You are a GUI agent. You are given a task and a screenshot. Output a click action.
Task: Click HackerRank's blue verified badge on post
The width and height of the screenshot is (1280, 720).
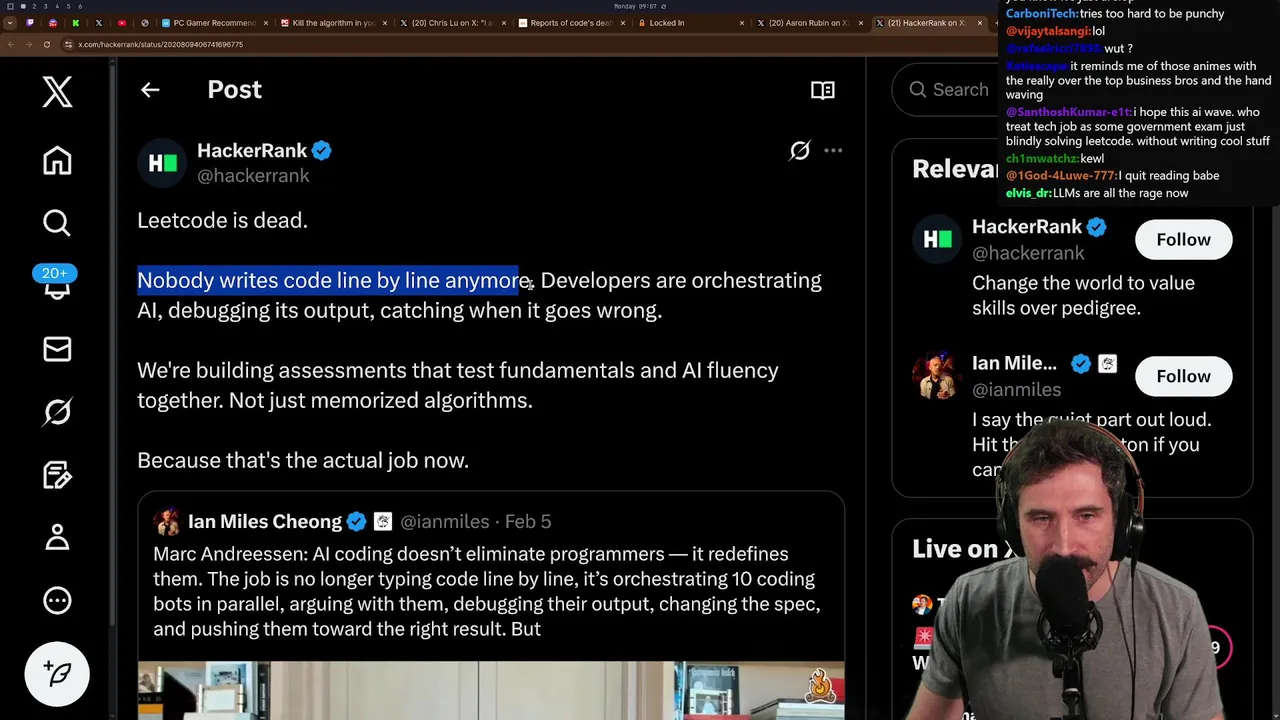[321, 151]
